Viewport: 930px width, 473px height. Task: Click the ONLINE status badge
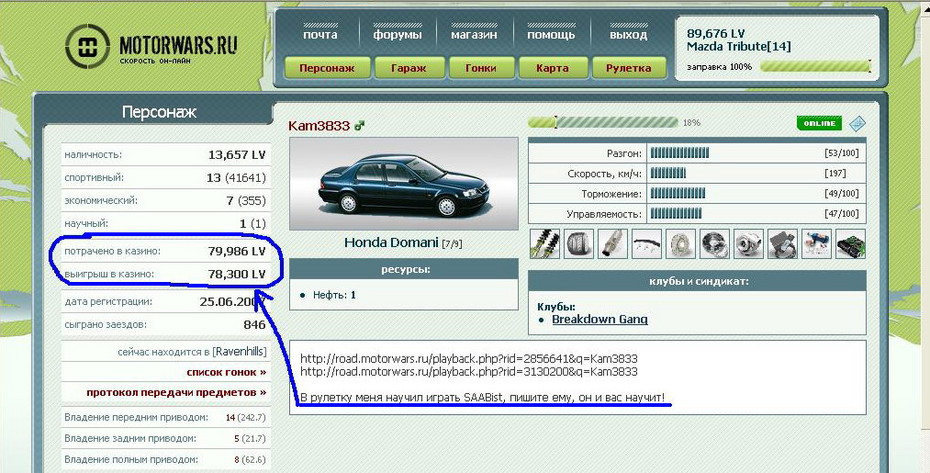[x=819, y=123]
